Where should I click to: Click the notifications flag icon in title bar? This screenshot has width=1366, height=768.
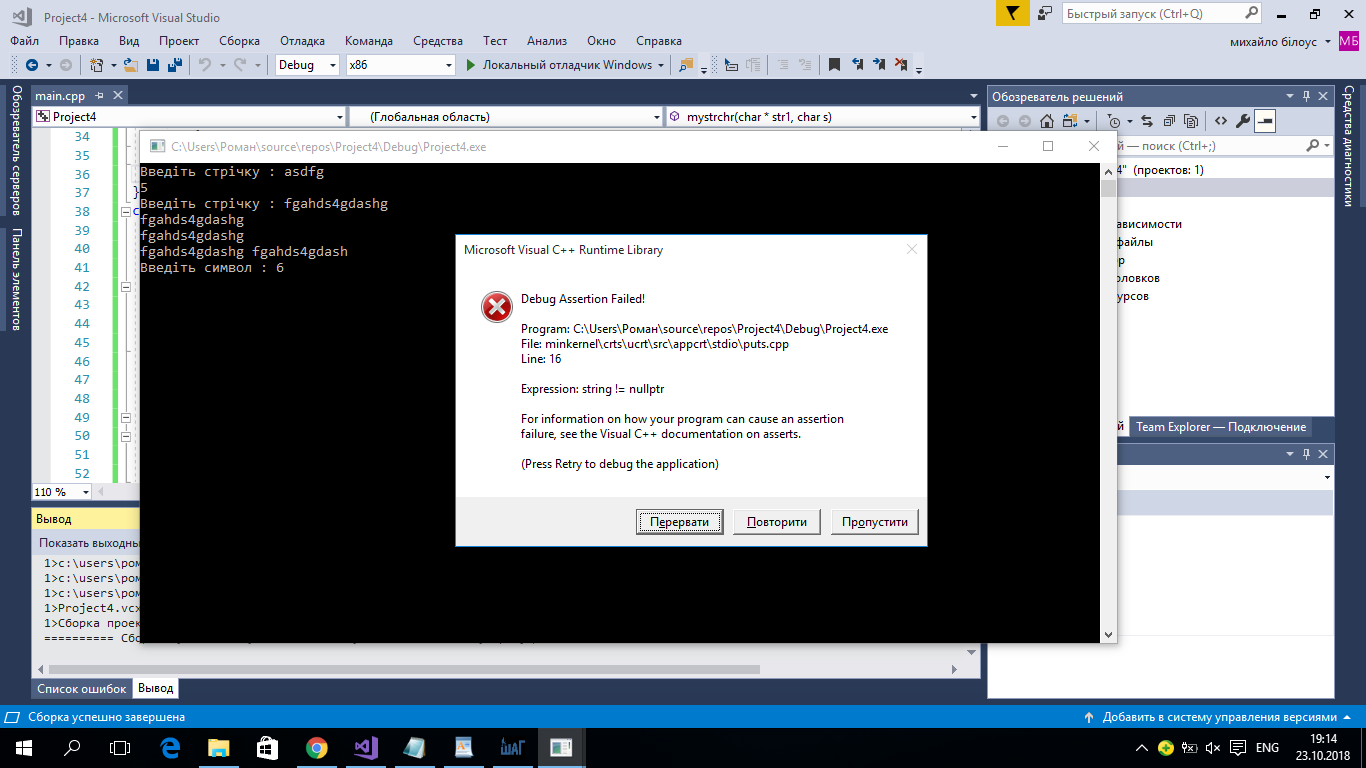tap(1012, 14)
